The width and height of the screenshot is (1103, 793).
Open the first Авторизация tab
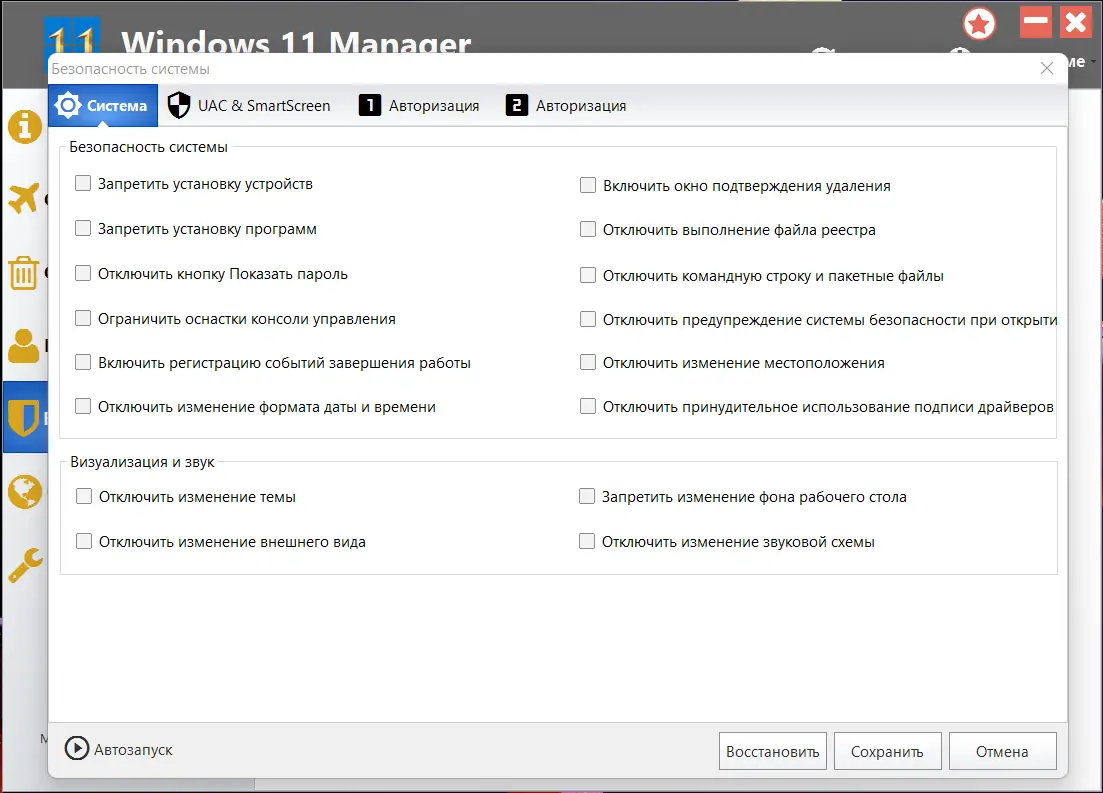tap(419, 106)
